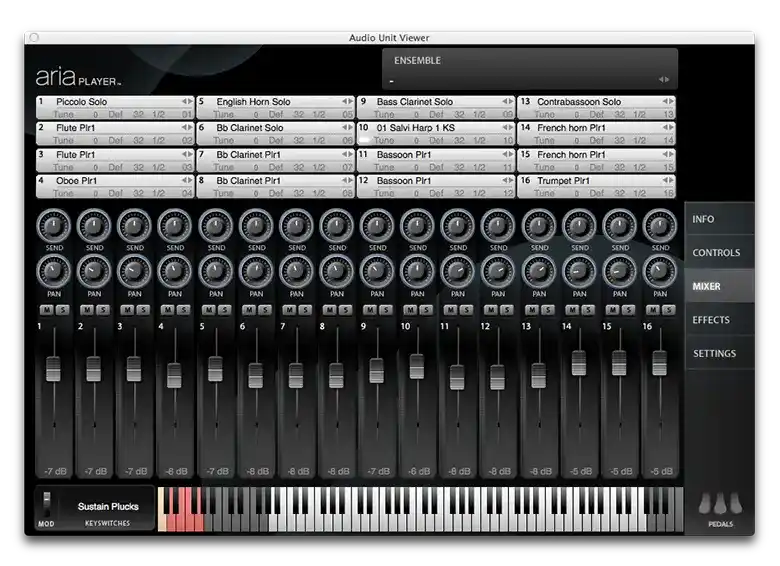The image size is (780, 566).
Task: Click the Ensemble display panel
Action: pyautogui.click(x=530, y=69)
